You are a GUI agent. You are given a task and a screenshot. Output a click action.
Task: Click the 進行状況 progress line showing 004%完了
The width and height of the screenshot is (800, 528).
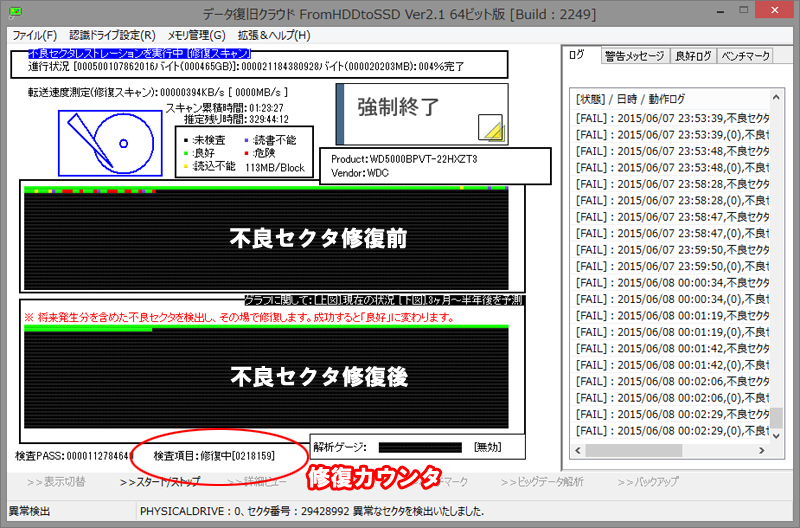[246, 66]
